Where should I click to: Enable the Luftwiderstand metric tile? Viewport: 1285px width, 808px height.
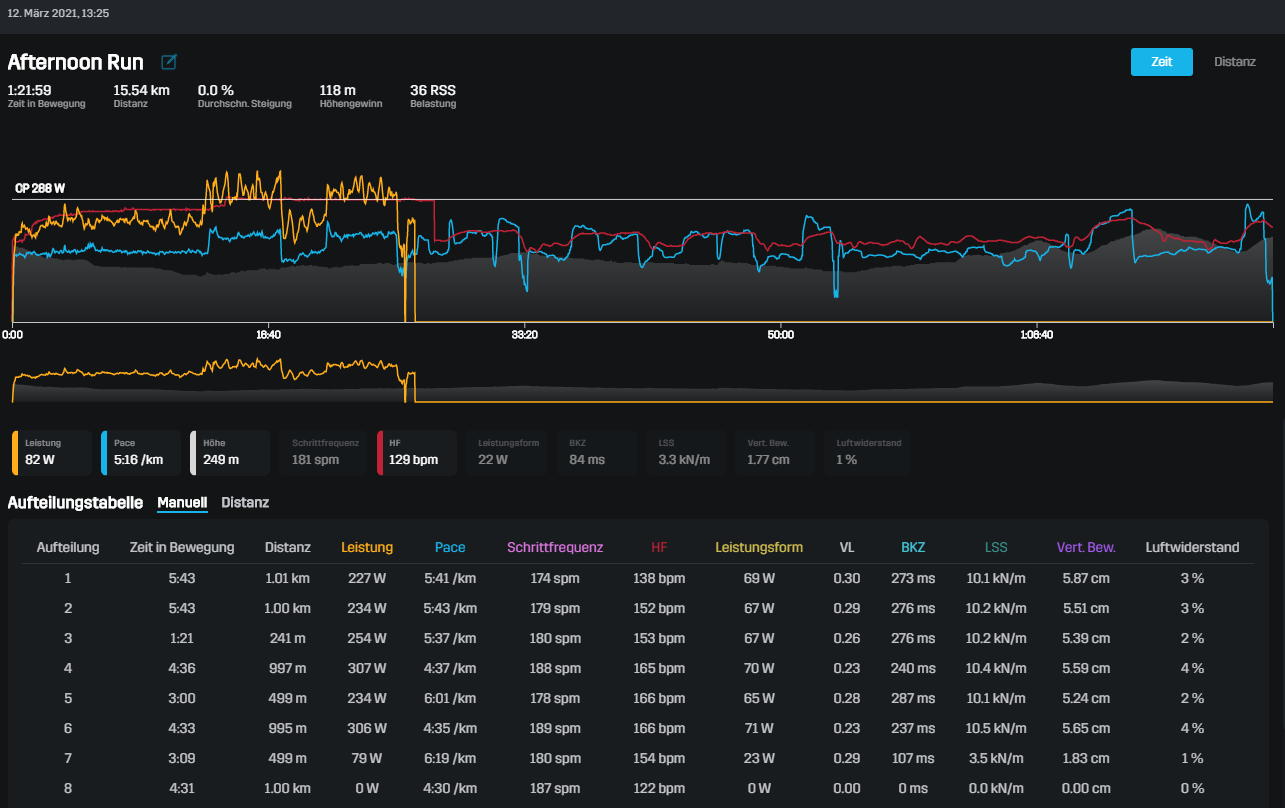tap(867, 453)
